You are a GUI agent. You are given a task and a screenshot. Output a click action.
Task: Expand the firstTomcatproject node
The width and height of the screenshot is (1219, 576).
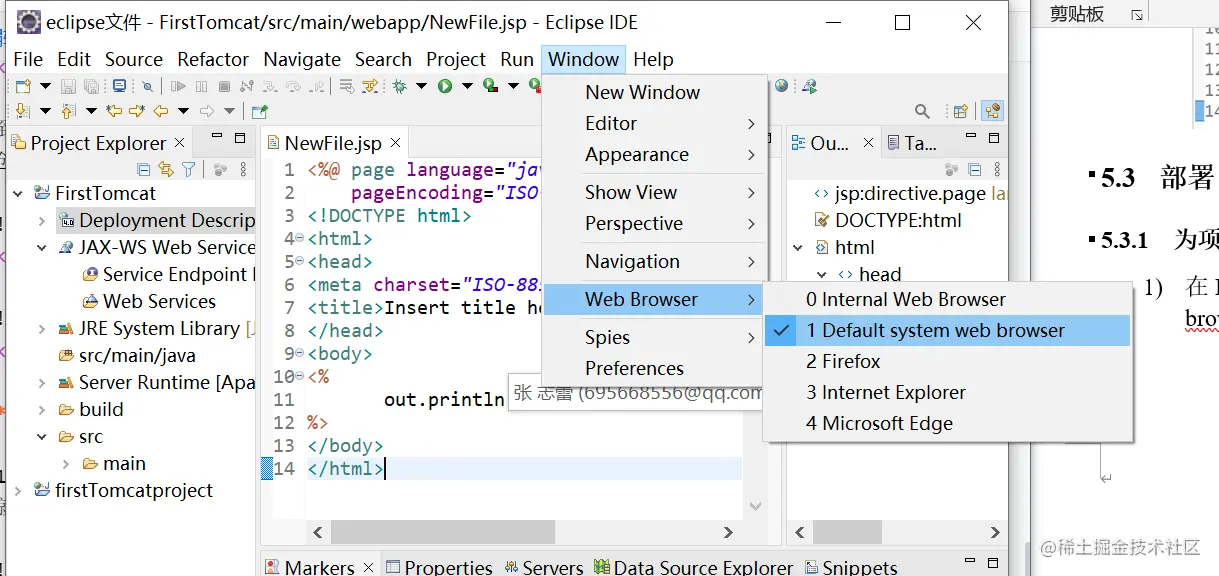coord(19,490)
